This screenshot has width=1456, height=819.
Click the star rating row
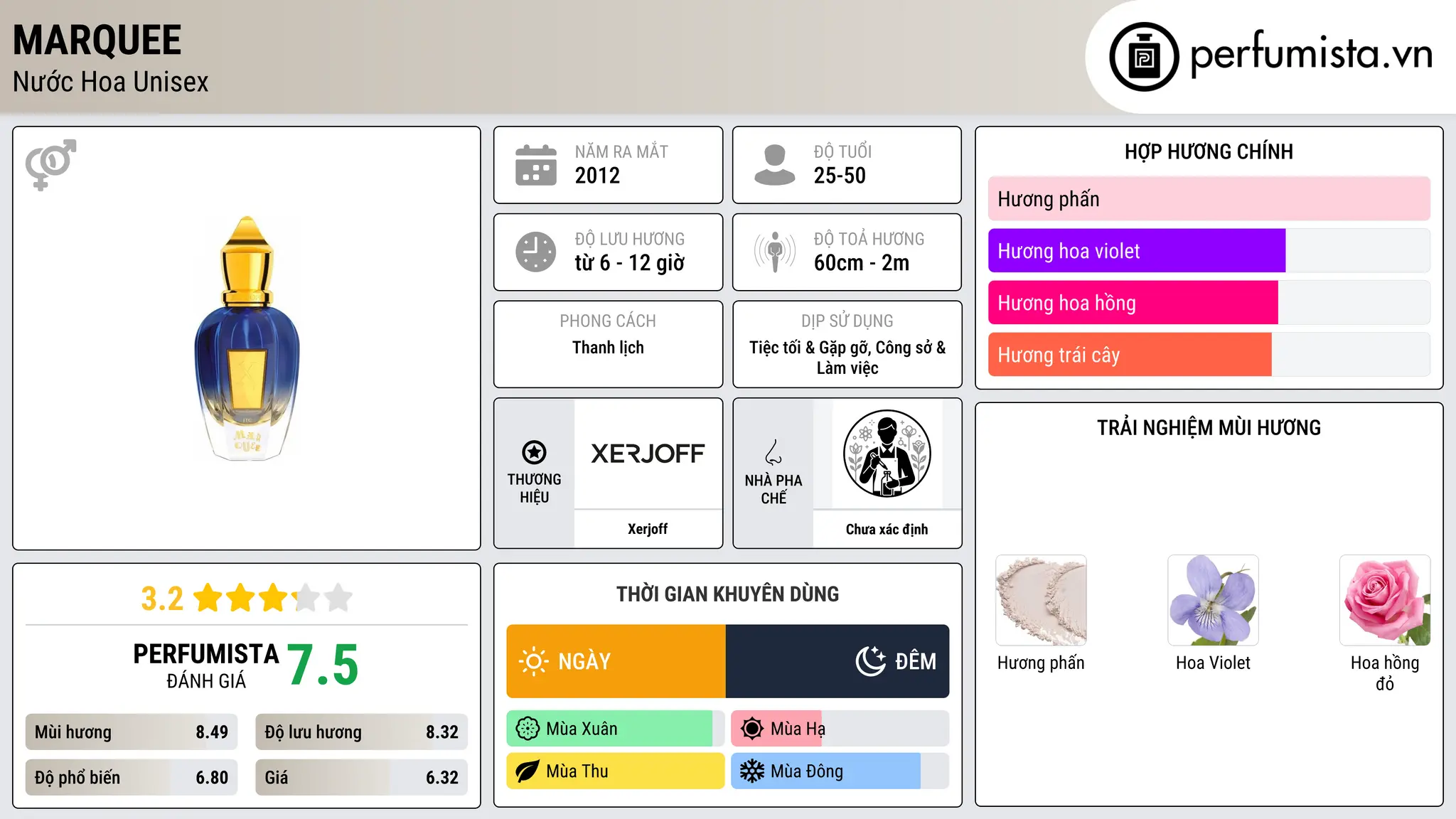[x=274, y=598]
